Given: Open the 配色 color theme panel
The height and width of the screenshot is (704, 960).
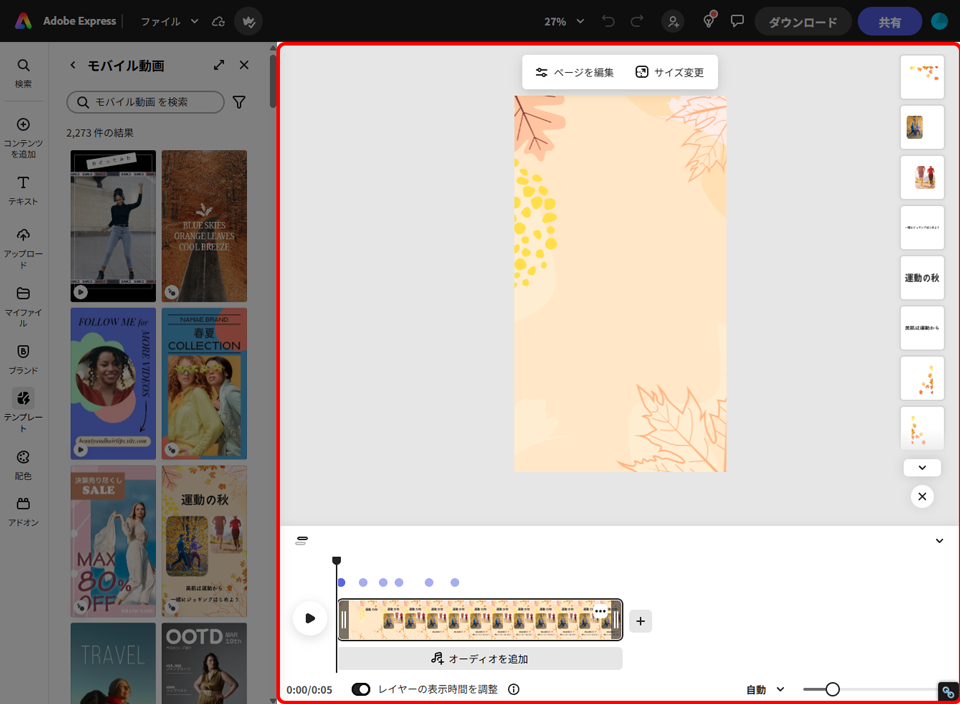Looking at the screenshot, I should (x=23, y=464).
